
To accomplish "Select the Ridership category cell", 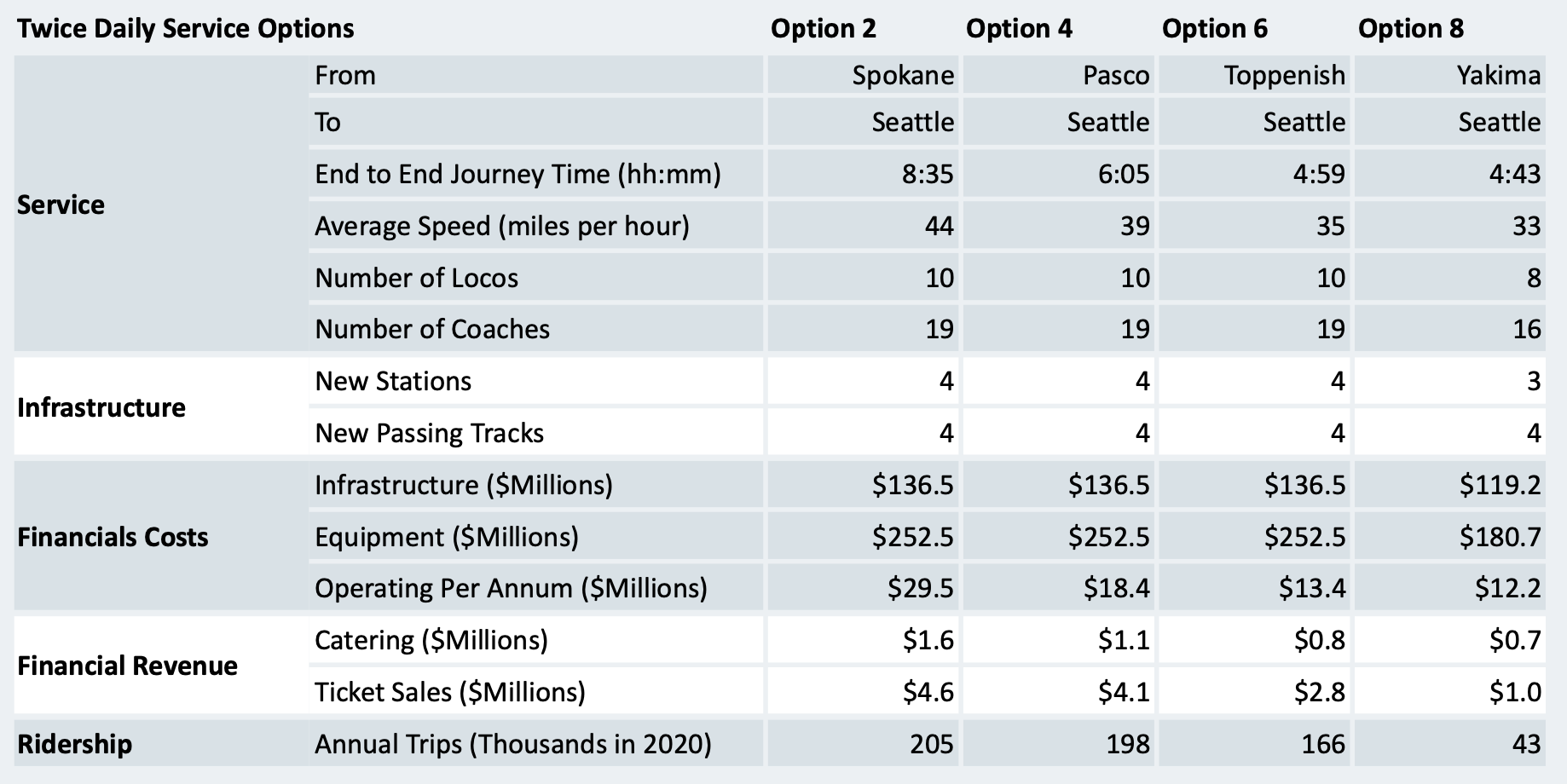I will [x=75, y=744].
